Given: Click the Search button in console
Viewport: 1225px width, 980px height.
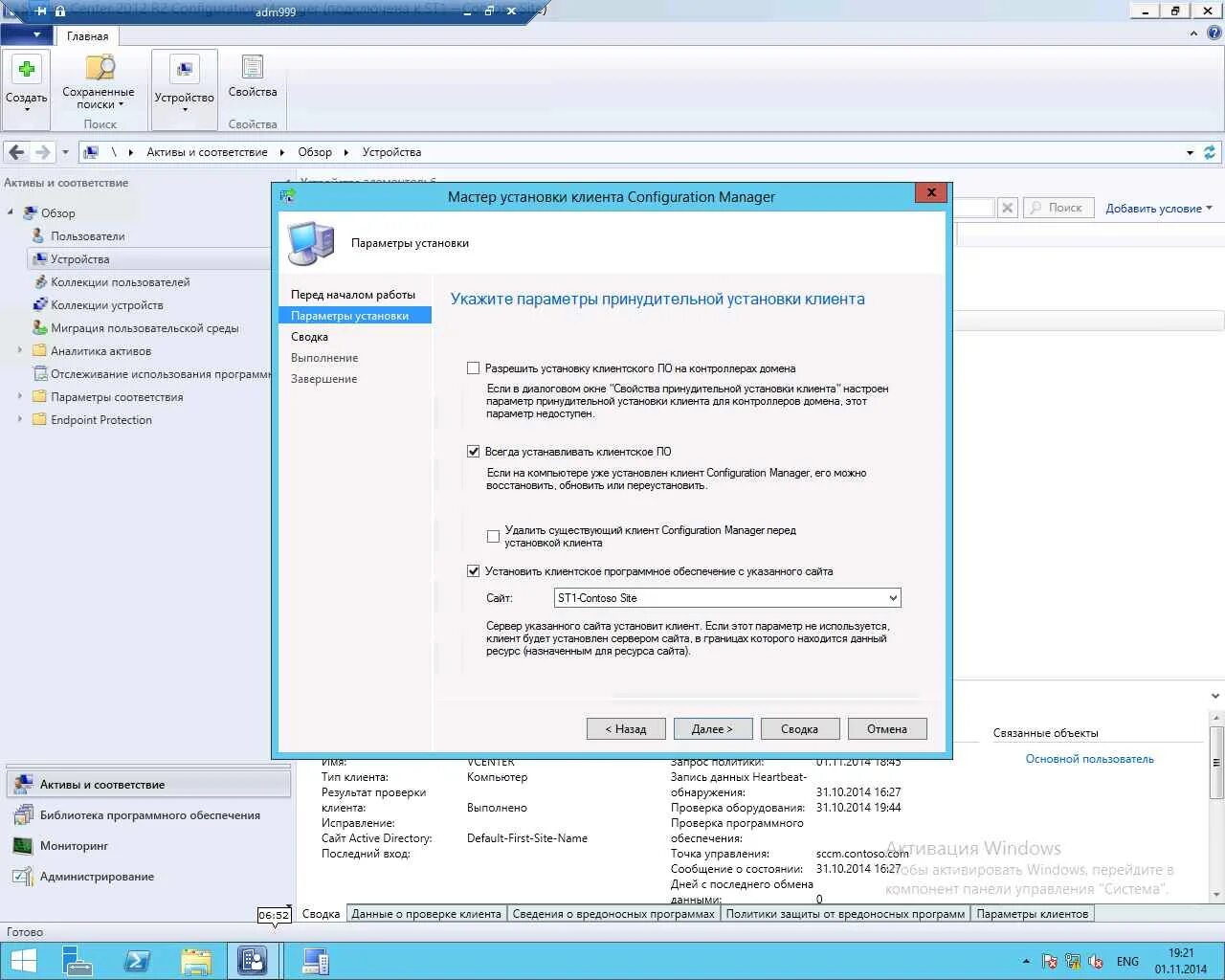Looking at the screenshot, I should [1058, 208].
